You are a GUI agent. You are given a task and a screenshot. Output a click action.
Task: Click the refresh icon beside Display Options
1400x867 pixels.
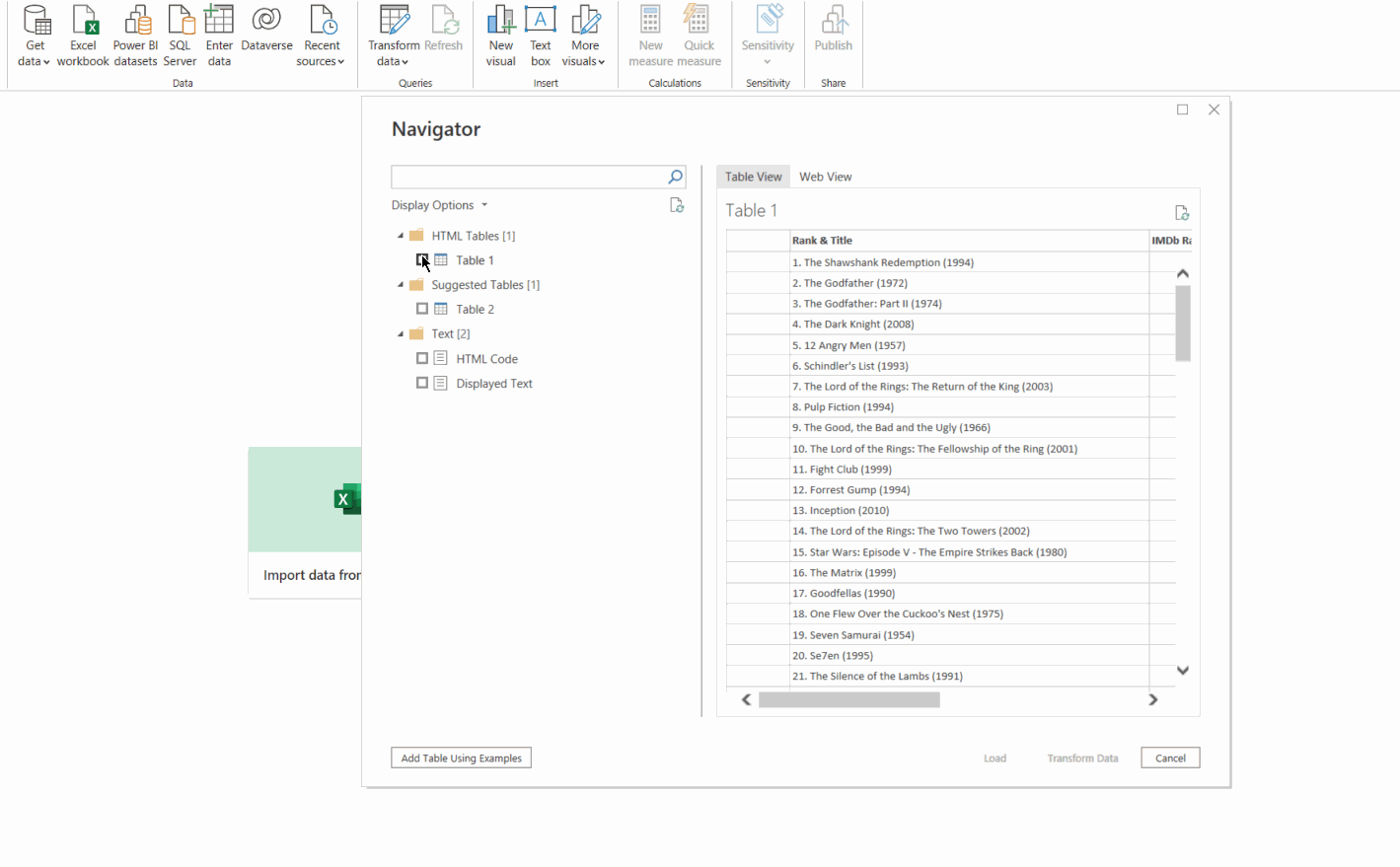677,205
